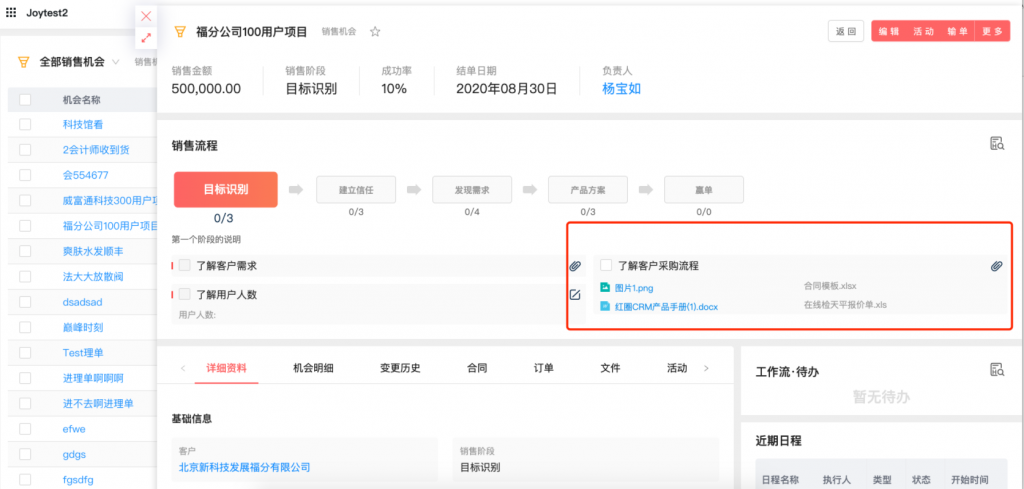Open the 工作流·待办 panel search icon
The width and height of the screenshot is (1024, 489).
(x=996, y=370)
